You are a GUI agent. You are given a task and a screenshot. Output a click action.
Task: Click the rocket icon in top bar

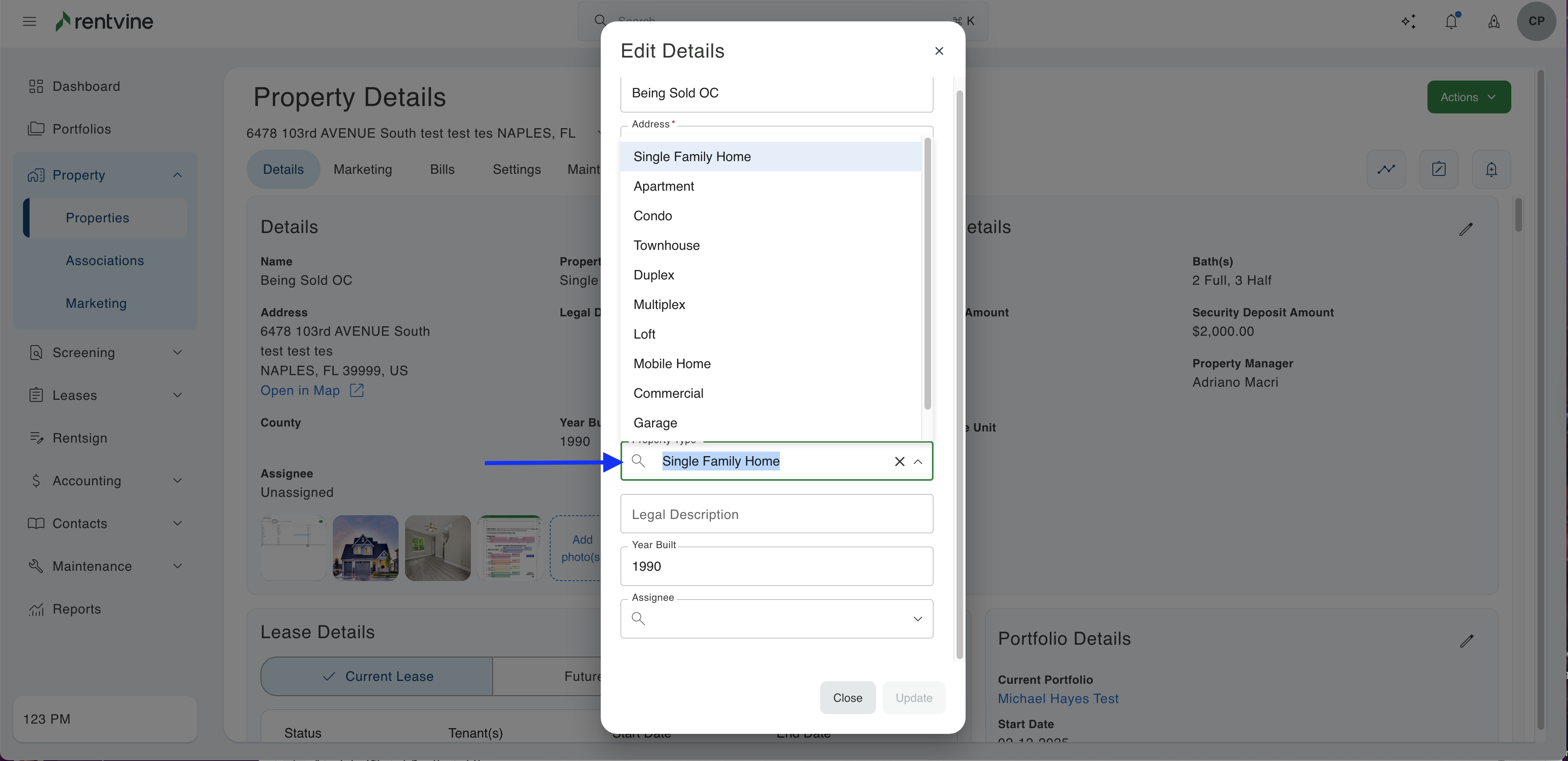click(1494, 22)
